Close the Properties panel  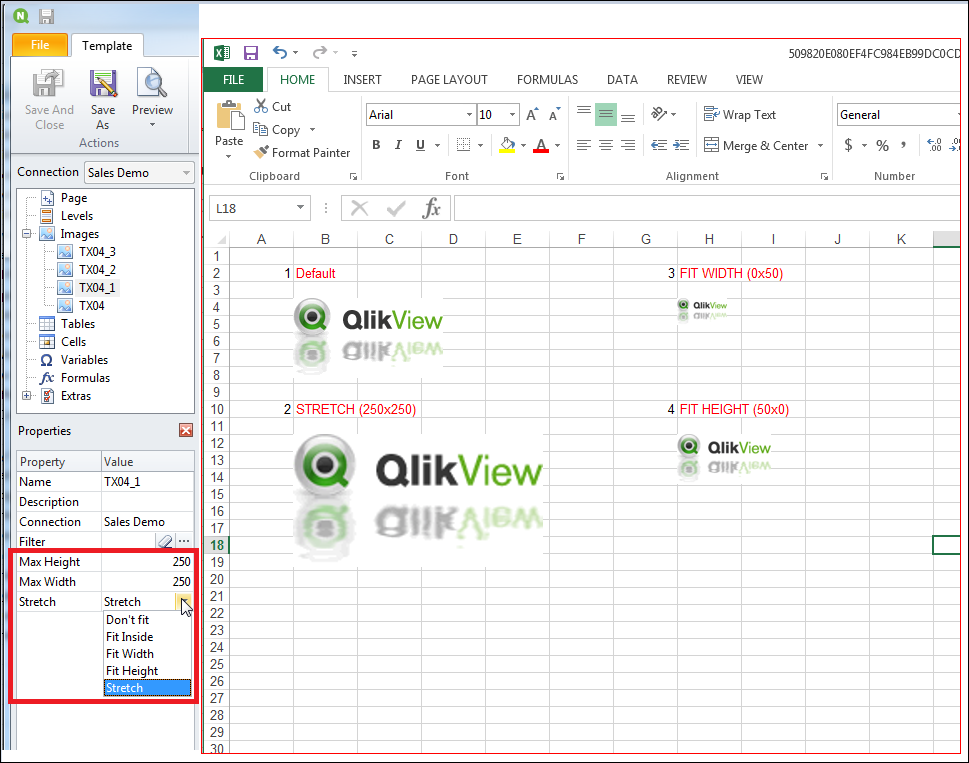point(186,430)
